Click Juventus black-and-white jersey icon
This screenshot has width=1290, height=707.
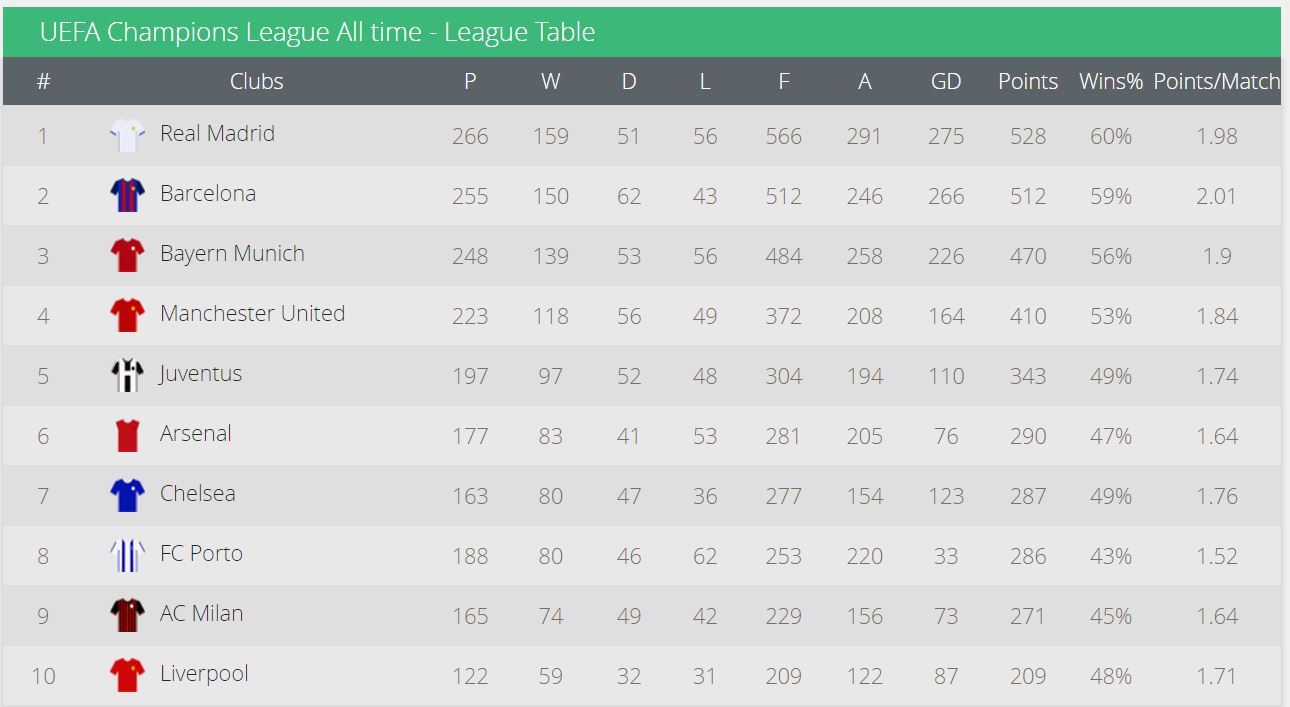click(127, 375)
